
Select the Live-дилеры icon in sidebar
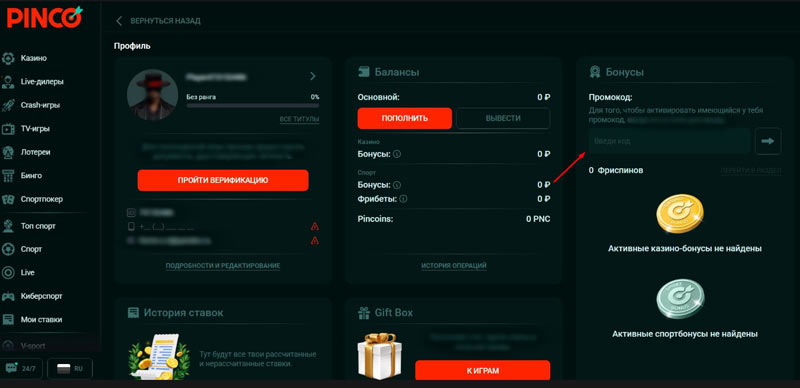8,82
